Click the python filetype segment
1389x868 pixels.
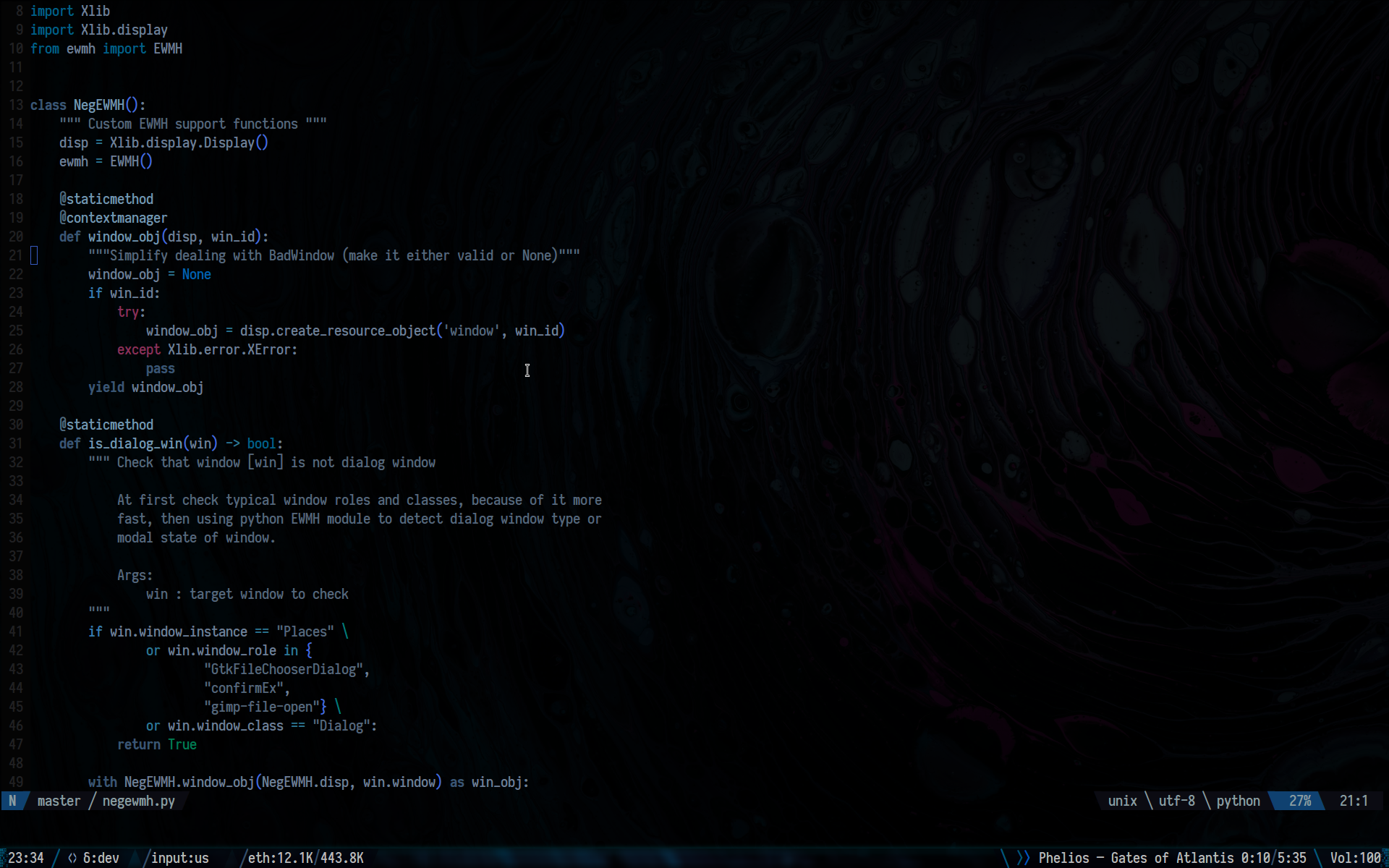pyautogui.click(x=1238, y=801)
